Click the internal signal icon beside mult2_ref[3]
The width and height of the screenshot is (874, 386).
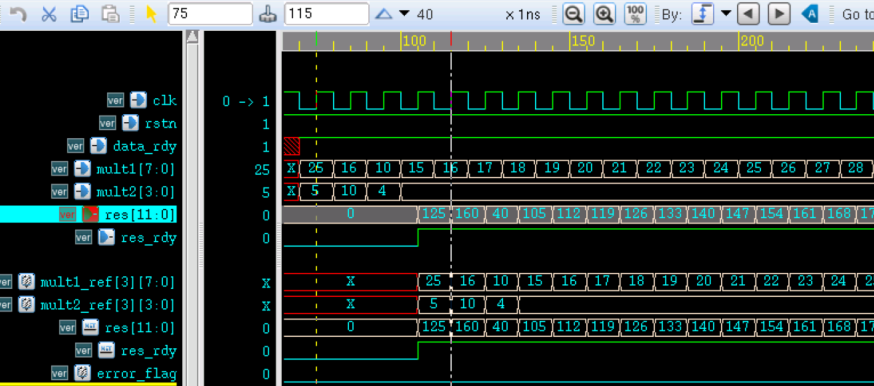(26, 305)
